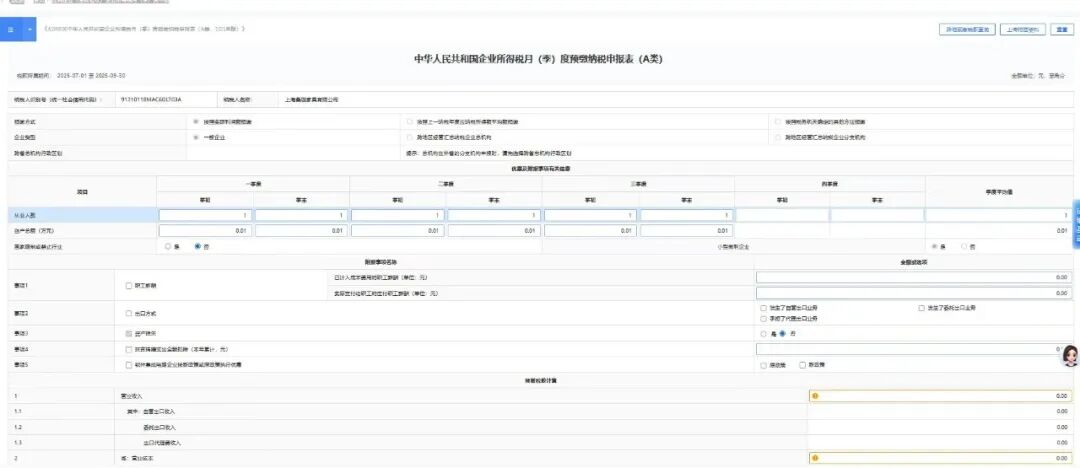This screenshot has width=1080, height=468.
Task: Open the blue side tab on right edge
Action: click(x=1076, y=225)
